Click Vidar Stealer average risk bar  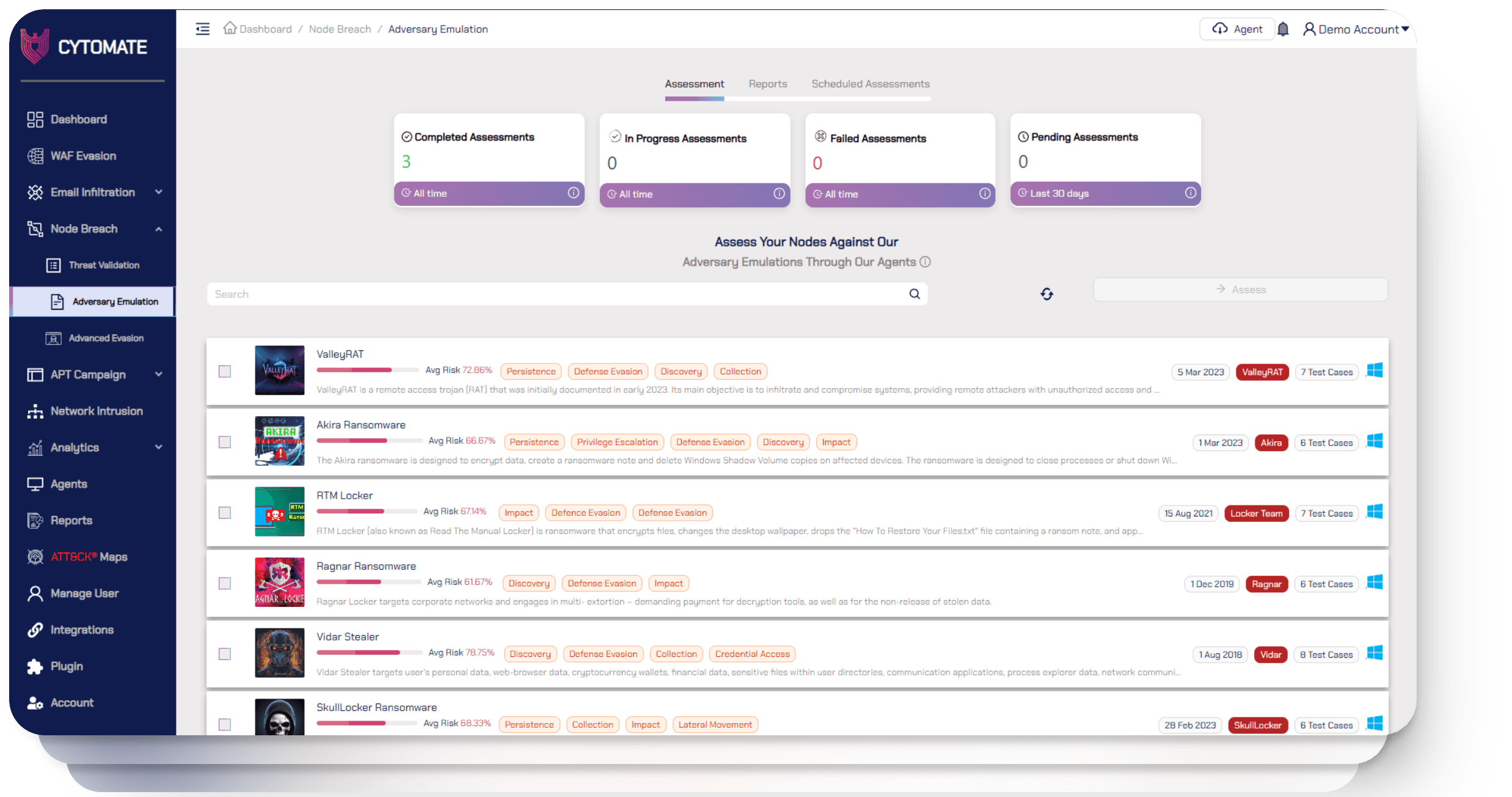click(369, 652)
